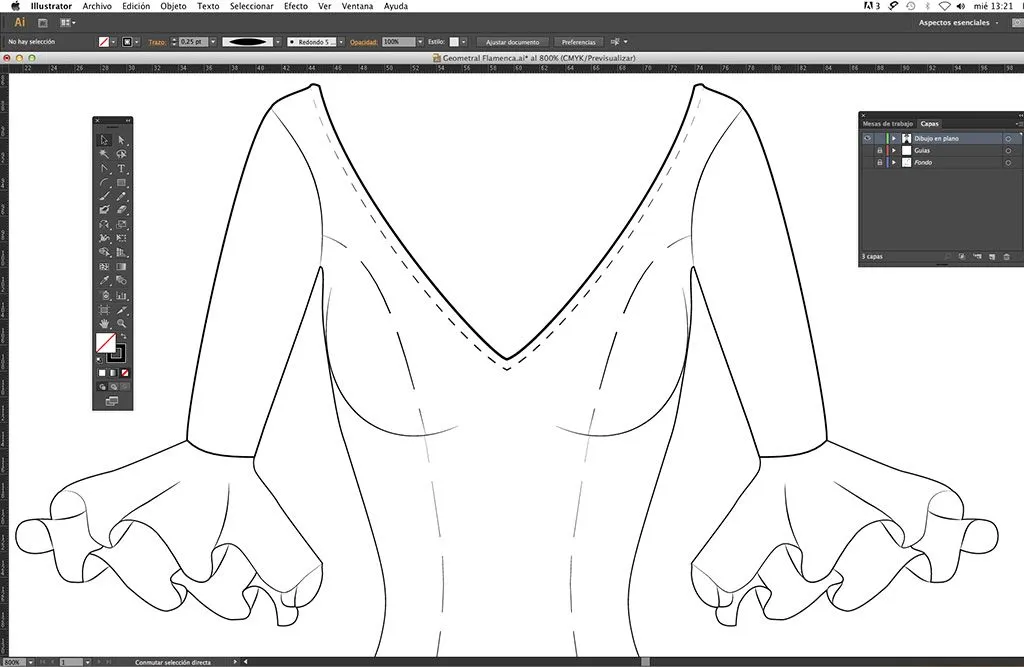Toggle lock box for Dibujo en plano layer
Image resolution: width=1024 pixels, height=667 pixels.
[x=879, y=138]
